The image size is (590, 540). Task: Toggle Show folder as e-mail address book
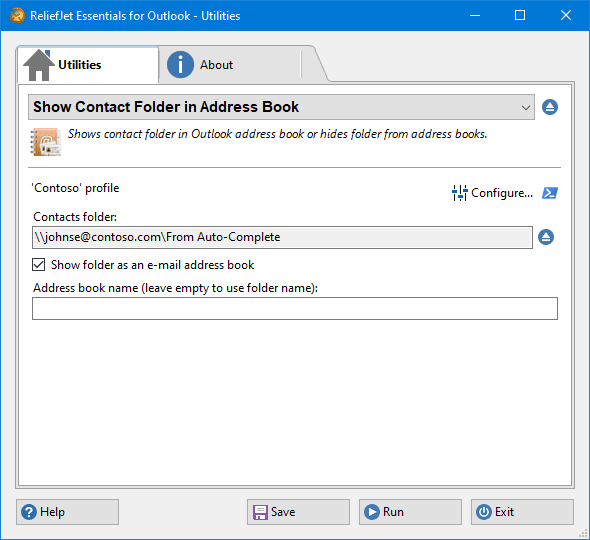pos(38,265)
